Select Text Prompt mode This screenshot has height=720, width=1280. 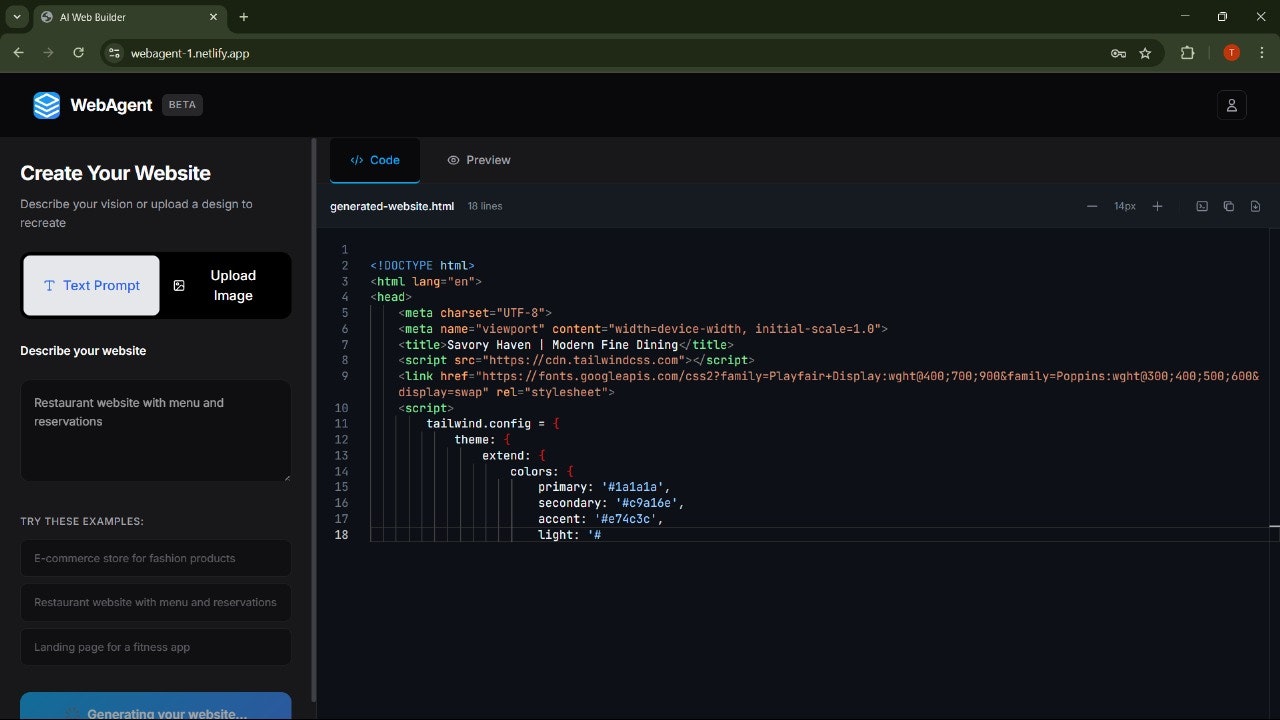coord(90,285)
